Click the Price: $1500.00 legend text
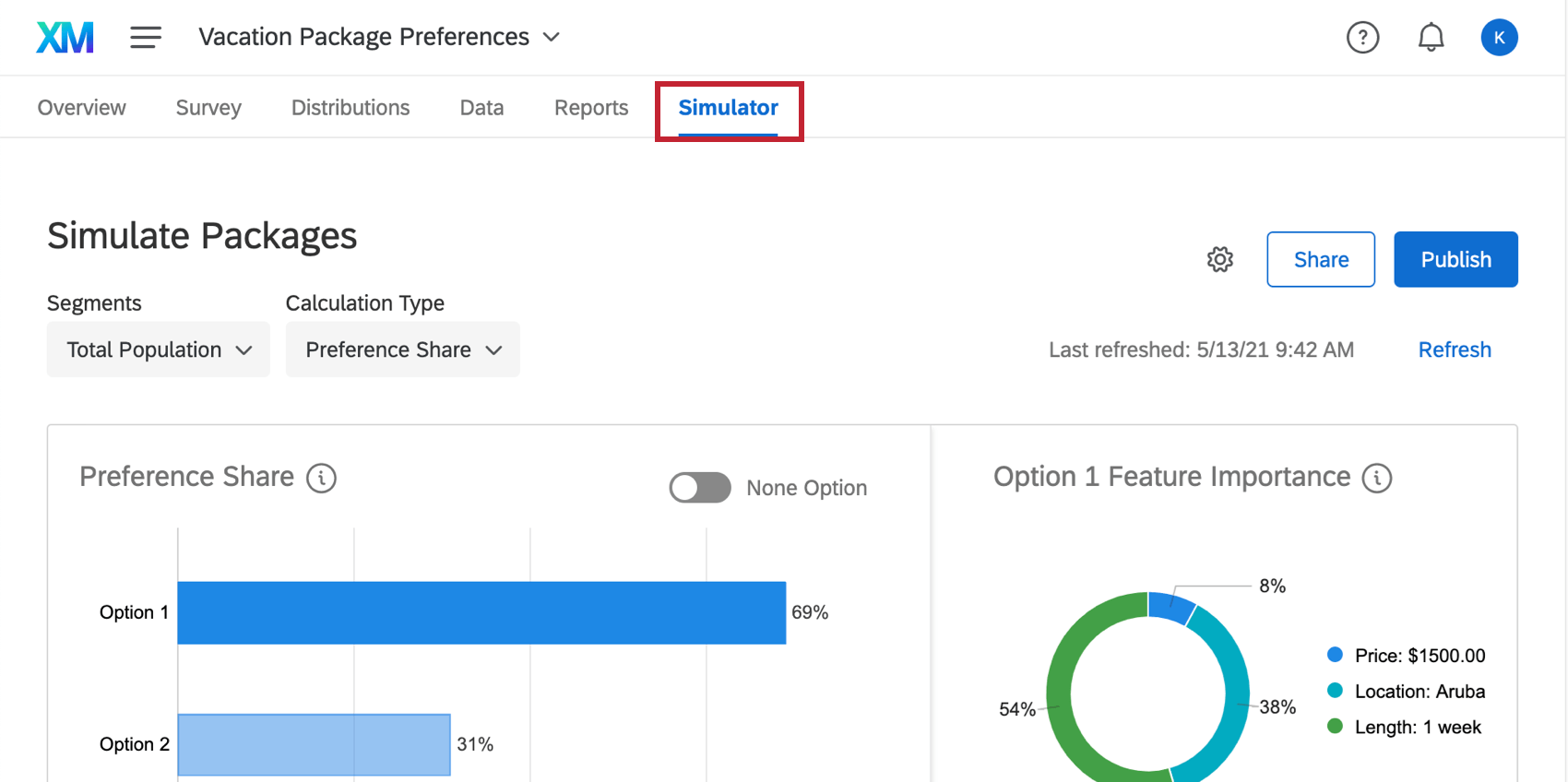 1420,656
